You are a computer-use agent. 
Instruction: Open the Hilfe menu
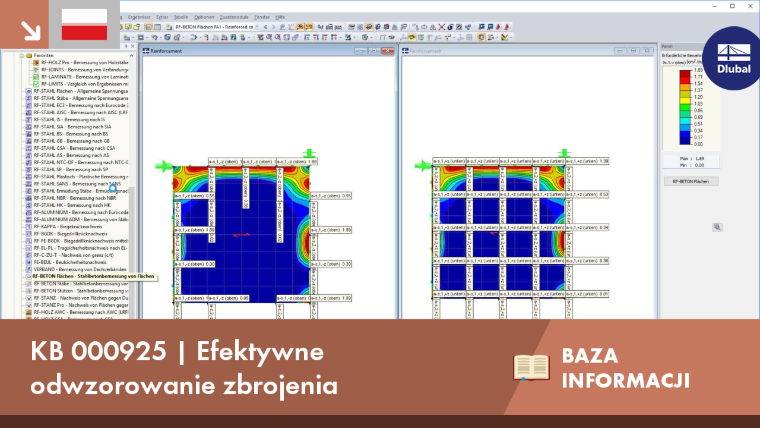[x=280, y=17]
